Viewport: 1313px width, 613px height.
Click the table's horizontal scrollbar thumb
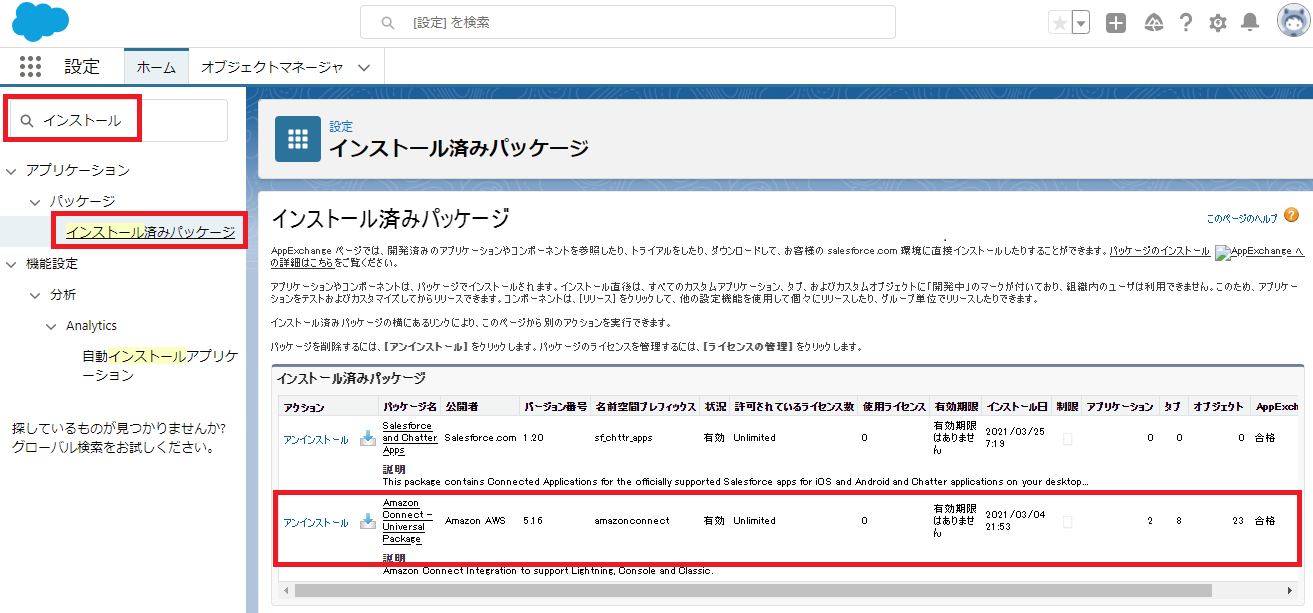(753, 590)
